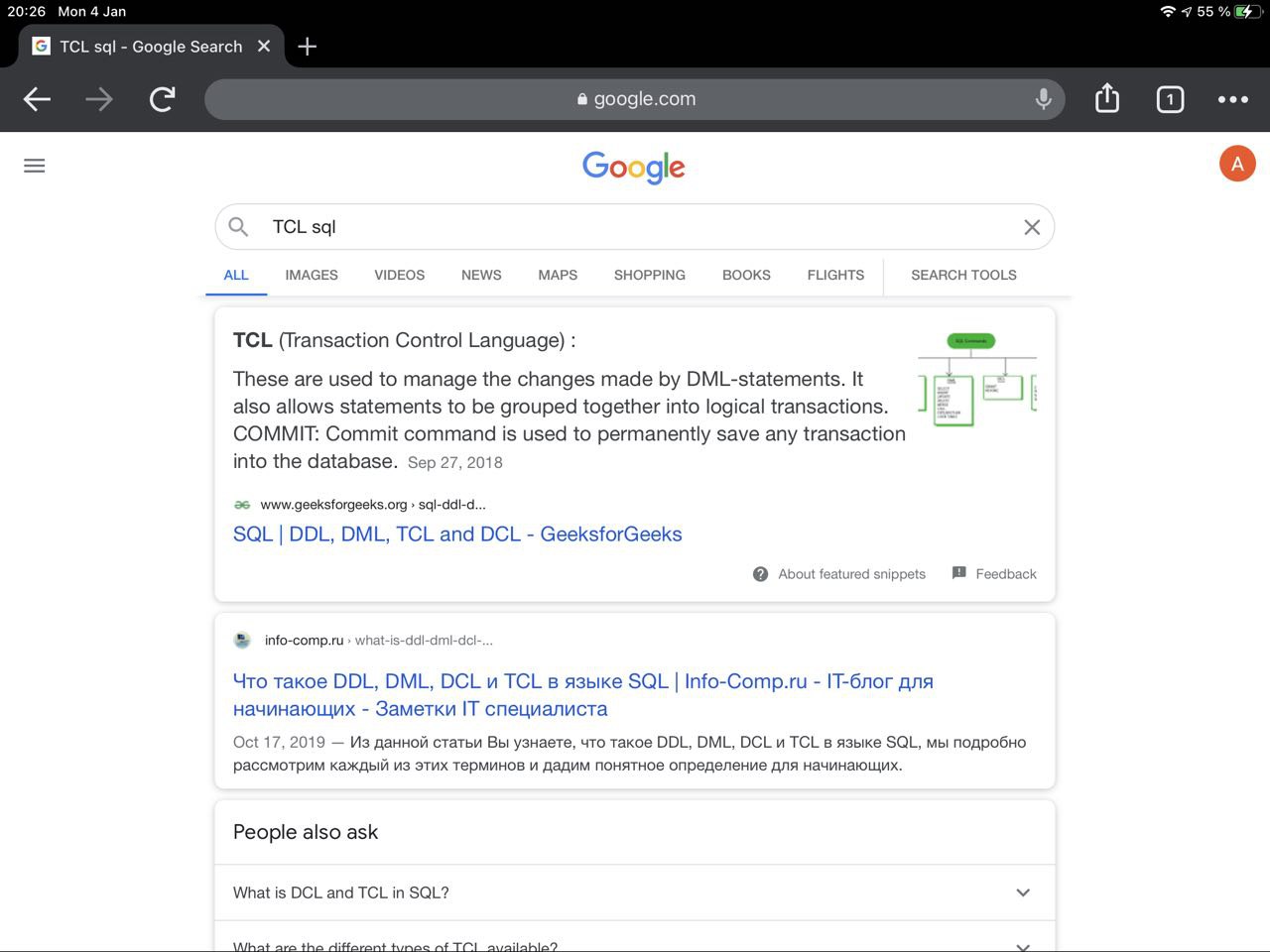Switch to the SHOPPING tab
Screen dimensions: 1270x952
coord(650,276)
